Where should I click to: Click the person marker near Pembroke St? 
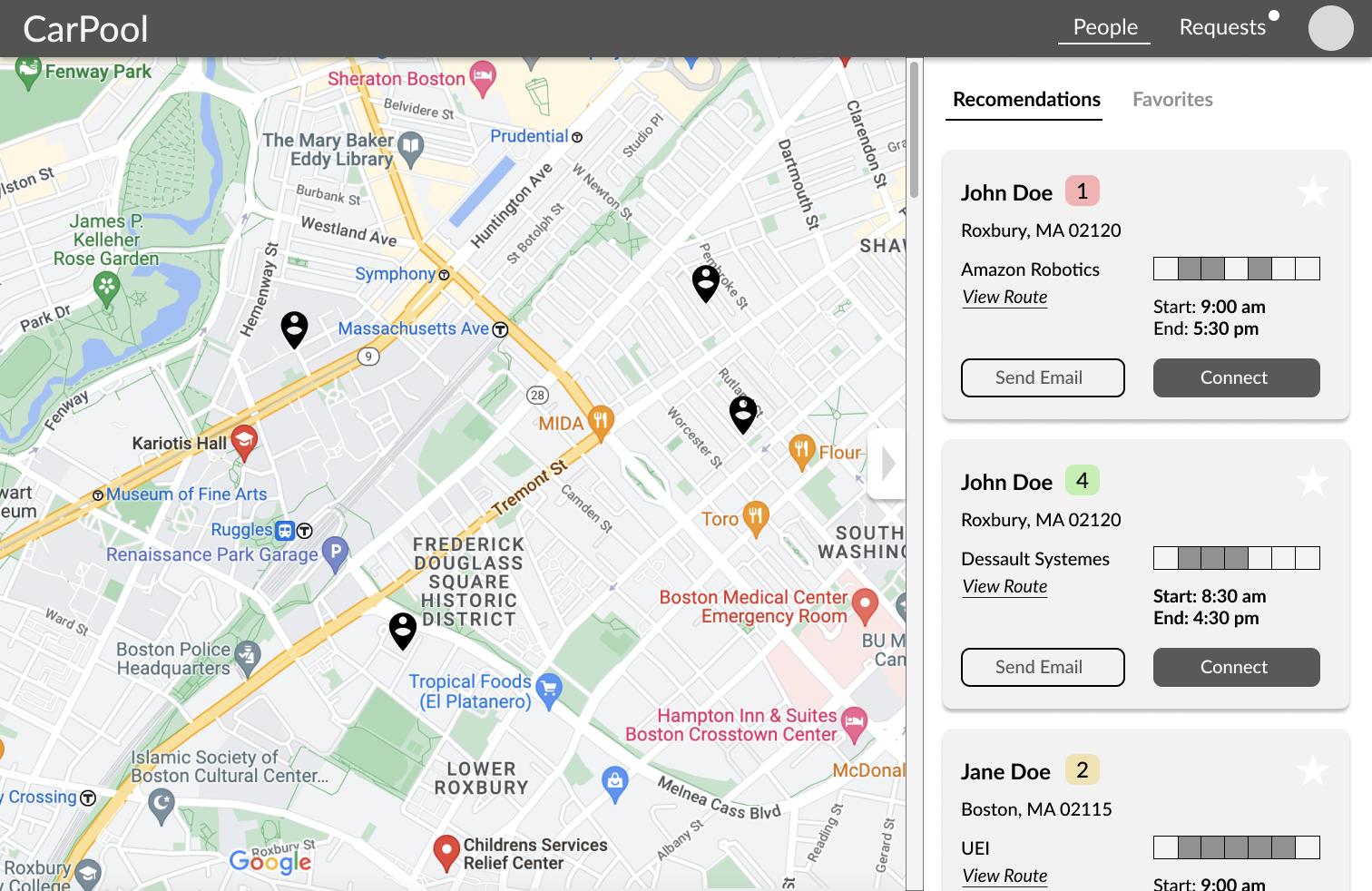point(706,283)
